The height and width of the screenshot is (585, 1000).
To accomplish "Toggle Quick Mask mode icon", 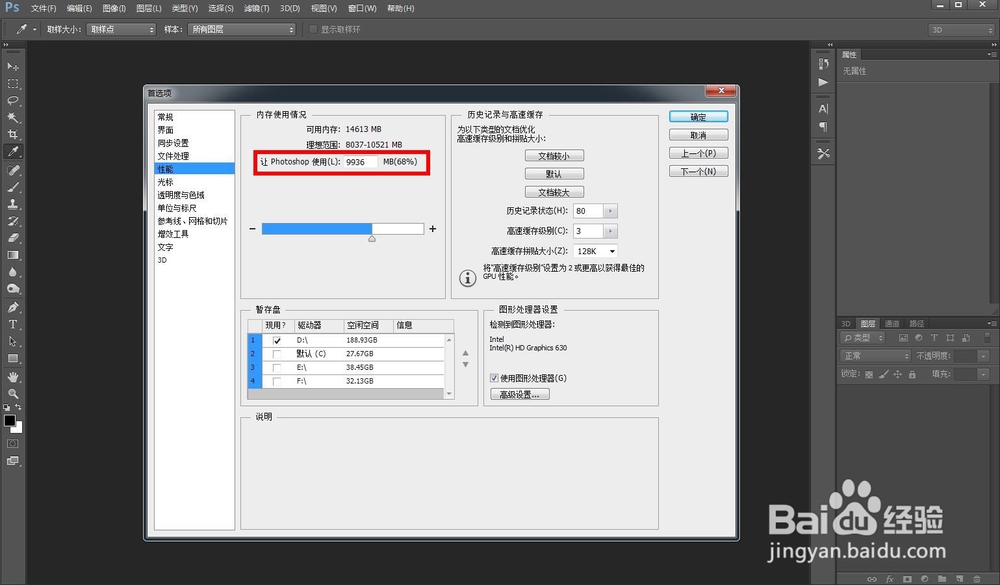I will [x=13, y=443].
